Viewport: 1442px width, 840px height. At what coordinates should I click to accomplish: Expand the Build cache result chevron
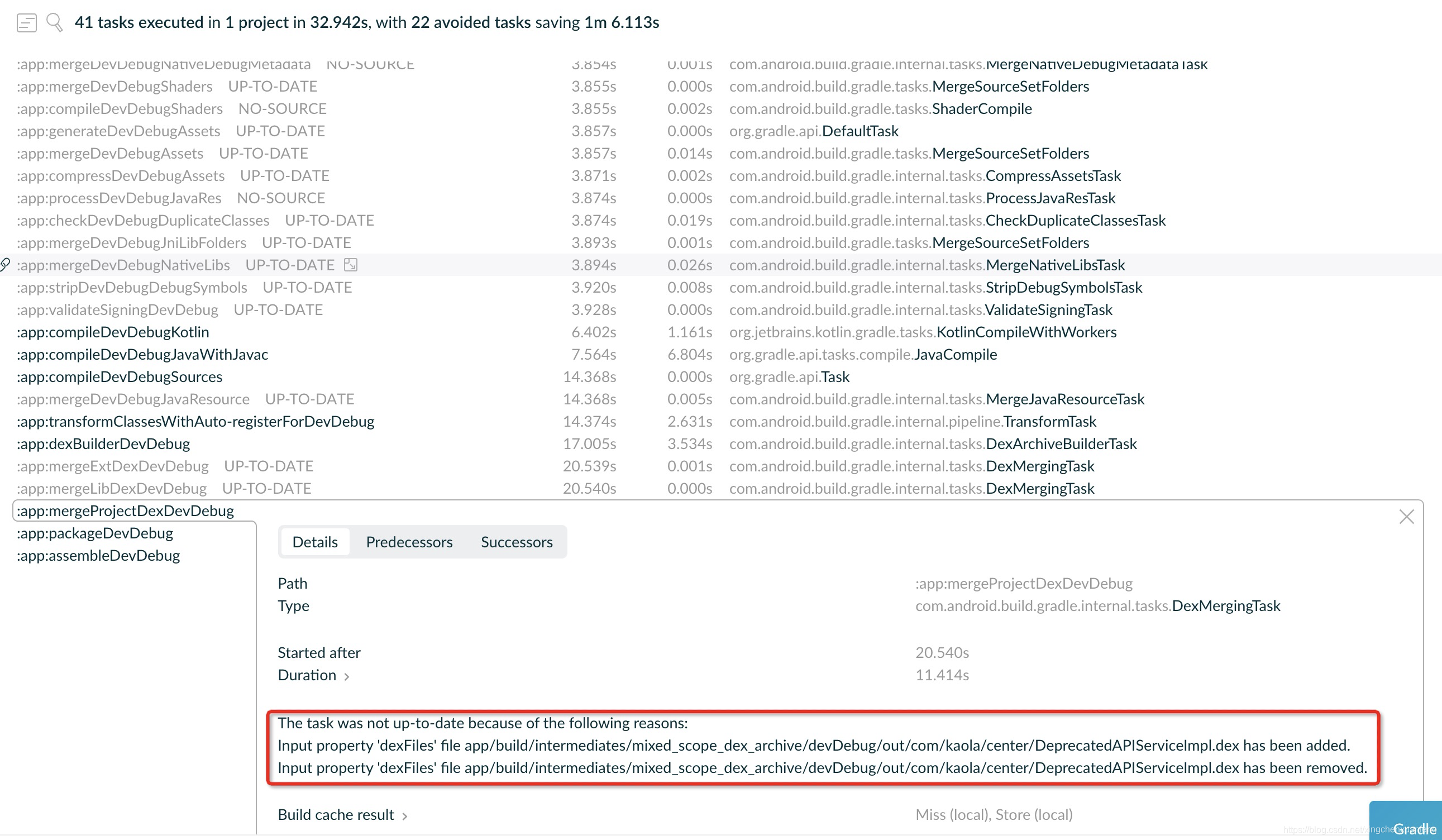[x=404, y=816]
